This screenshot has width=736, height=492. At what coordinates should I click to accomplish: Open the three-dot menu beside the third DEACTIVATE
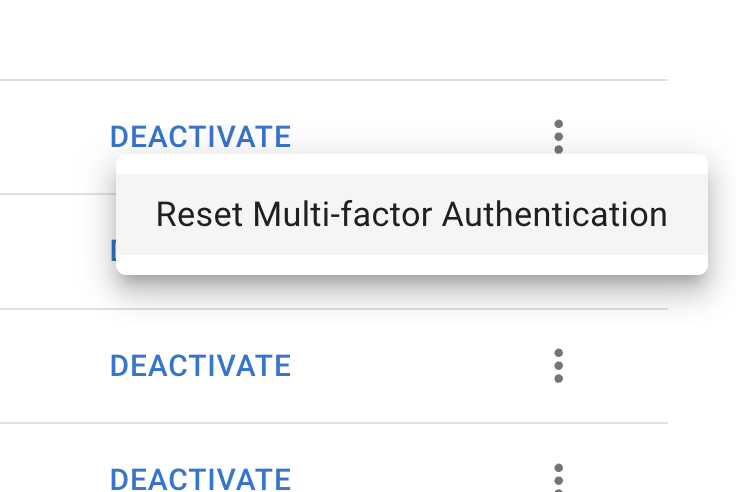[x=558, y=366]
